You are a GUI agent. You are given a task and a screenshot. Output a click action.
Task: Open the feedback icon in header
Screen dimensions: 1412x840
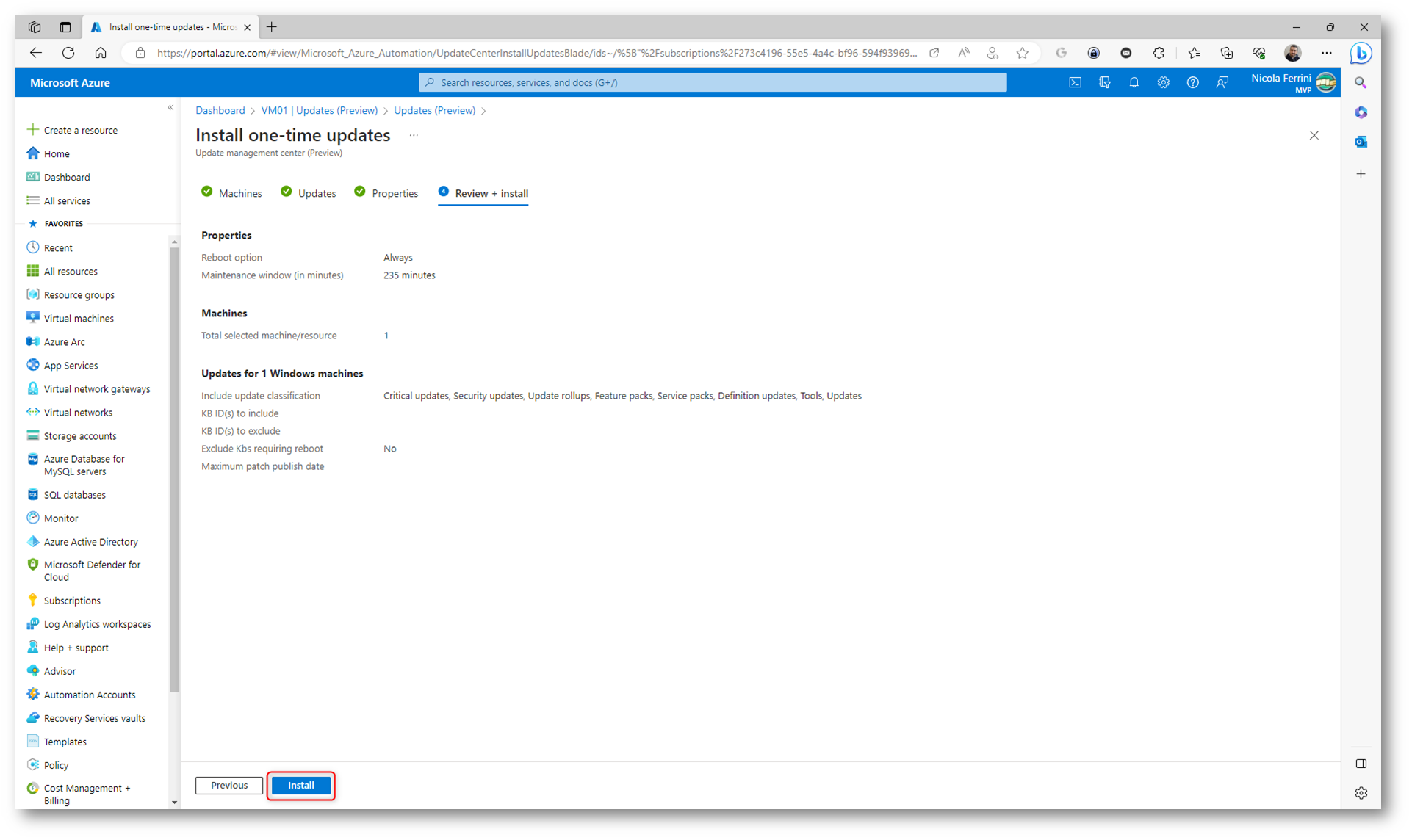[1222, 83]
